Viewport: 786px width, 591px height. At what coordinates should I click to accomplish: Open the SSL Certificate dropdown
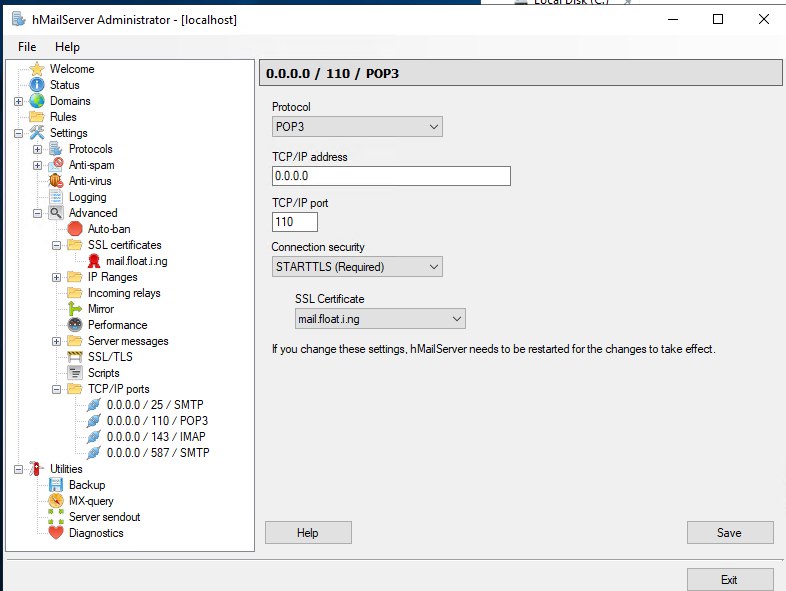pyautogui.click(x=380, y=319)
